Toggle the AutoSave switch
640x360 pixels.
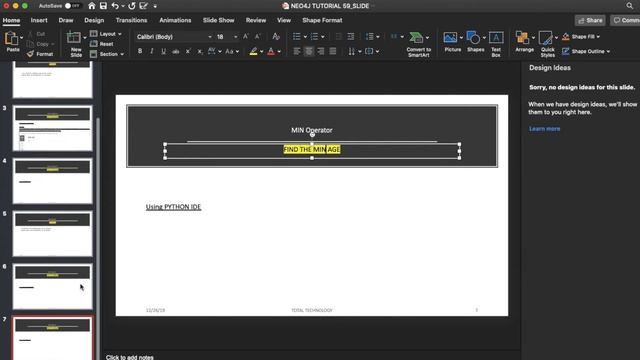coord(72,6)
